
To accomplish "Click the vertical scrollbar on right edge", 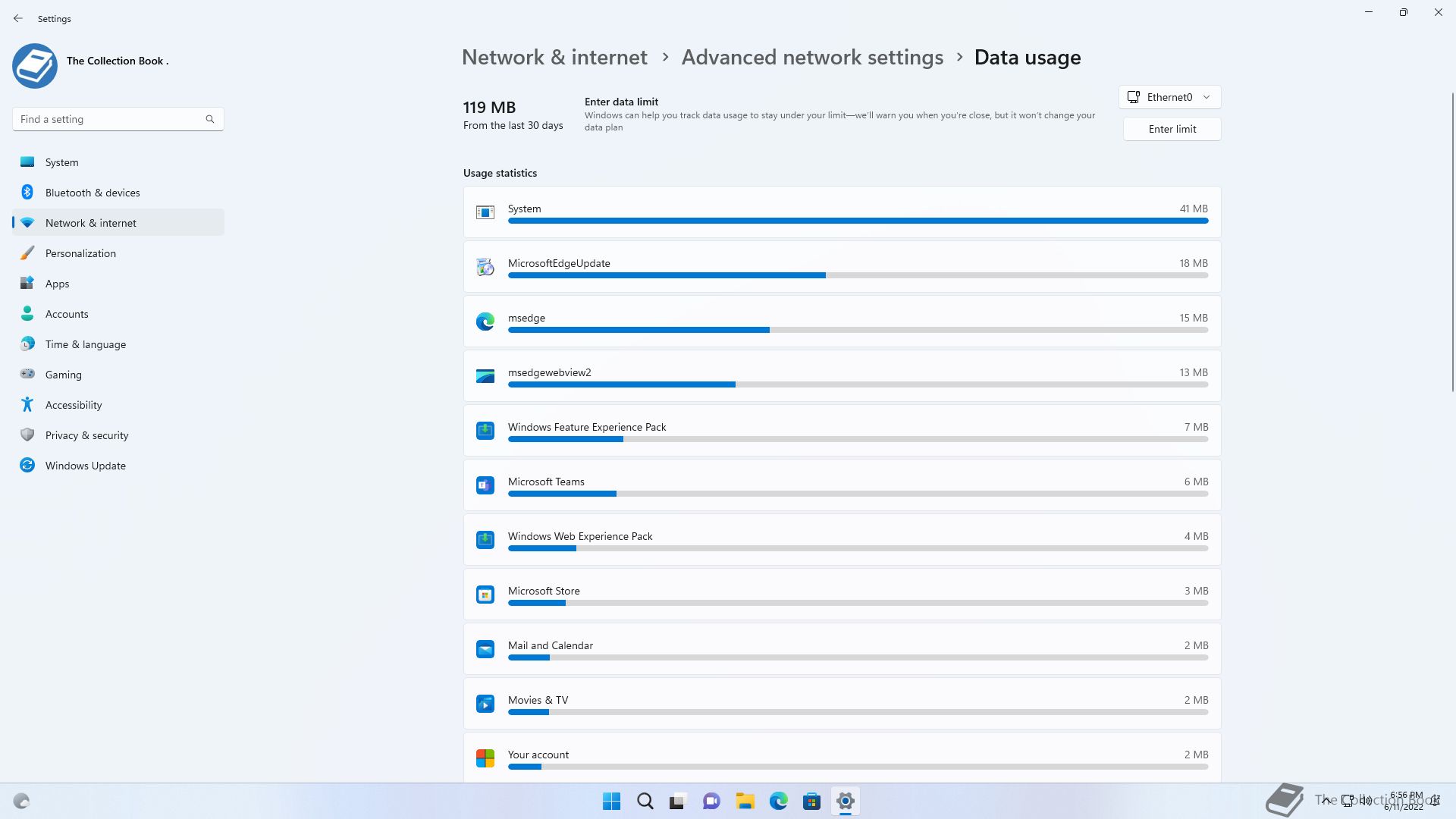I will coord(1452,243).
